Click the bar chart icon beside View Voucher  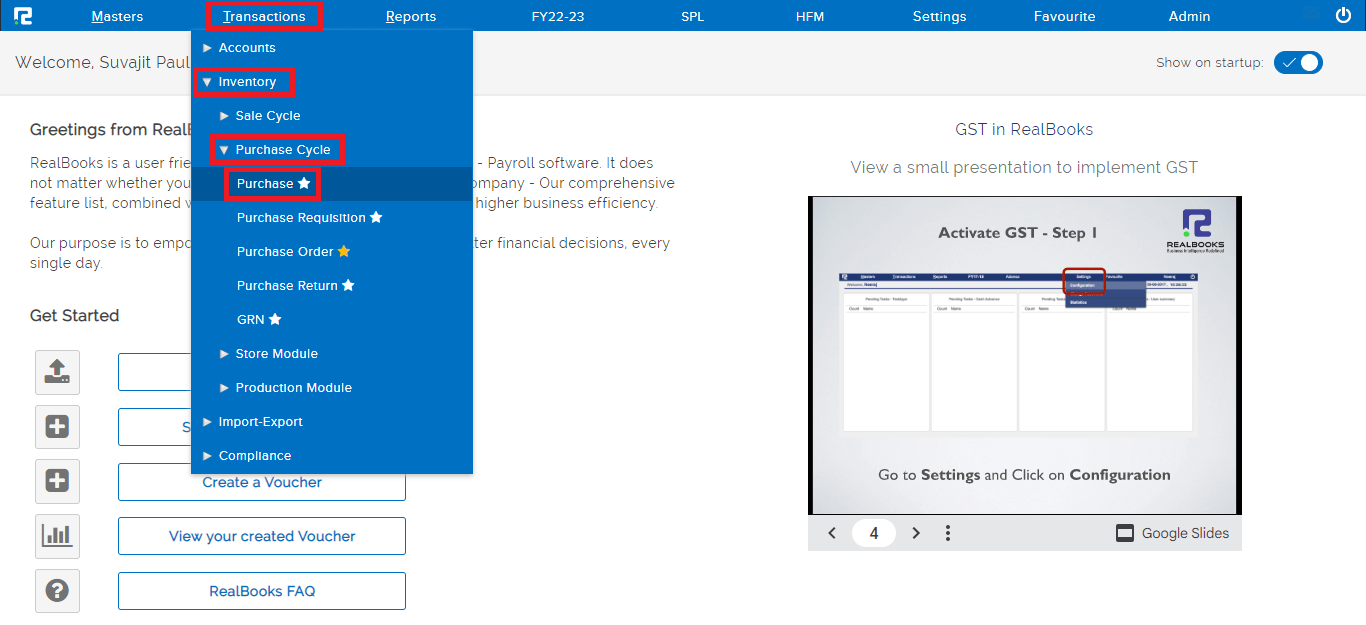[57, 536]
